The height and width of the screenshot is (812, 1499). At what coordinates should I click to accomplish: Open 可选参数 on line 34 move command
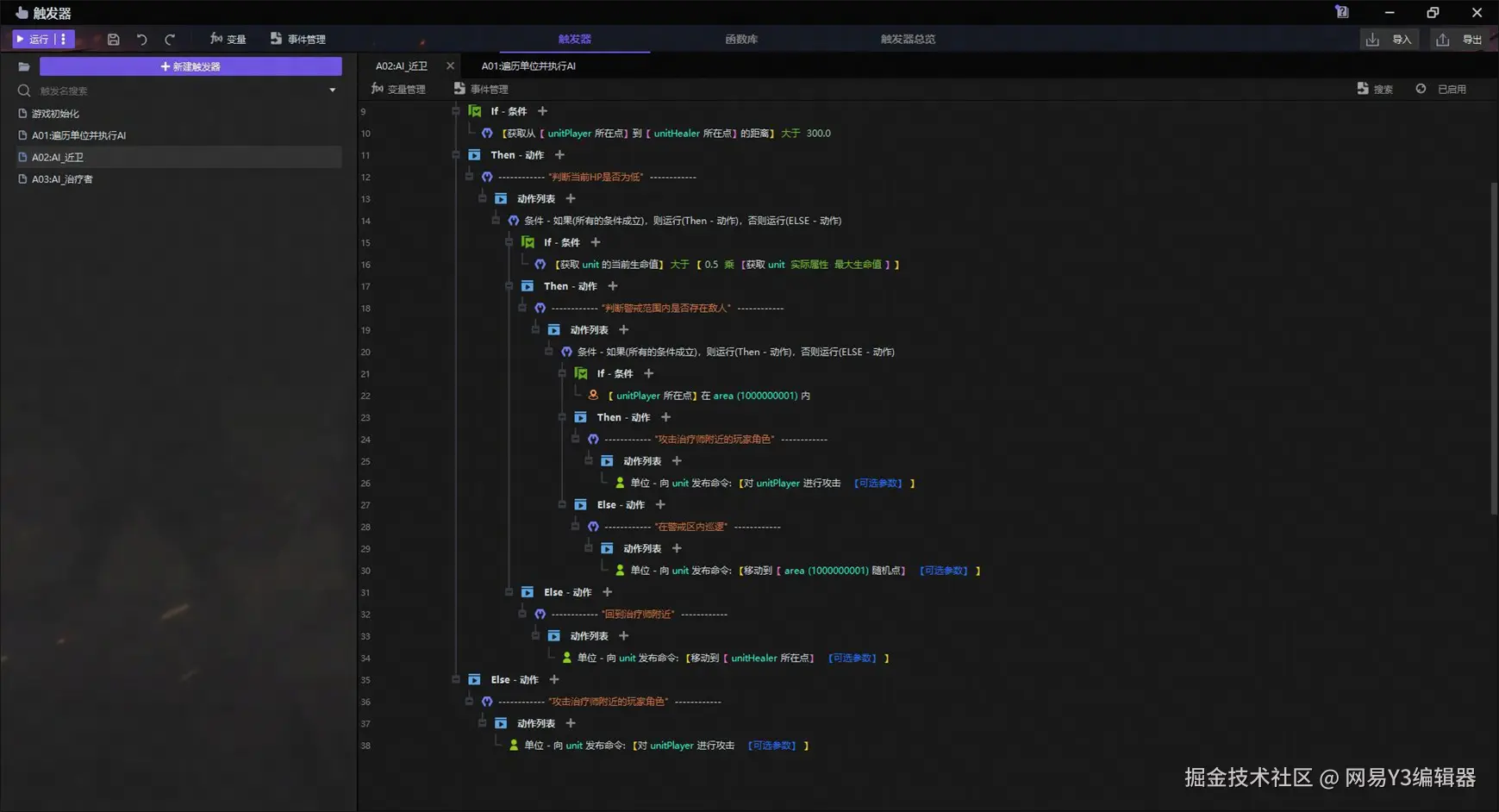[853, 659]
